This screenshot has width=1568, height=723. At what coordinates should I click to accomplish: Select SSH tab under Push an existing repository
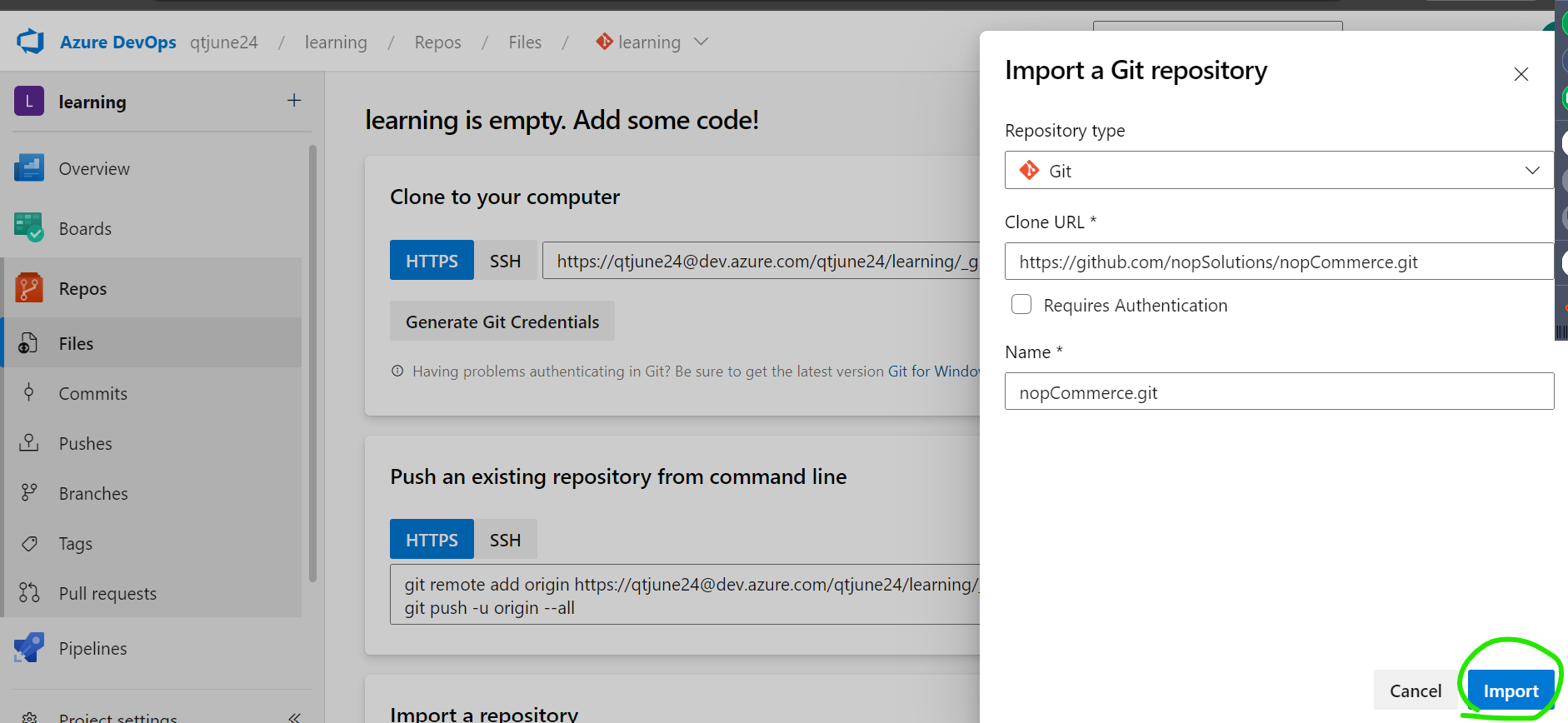click(505, 540)
